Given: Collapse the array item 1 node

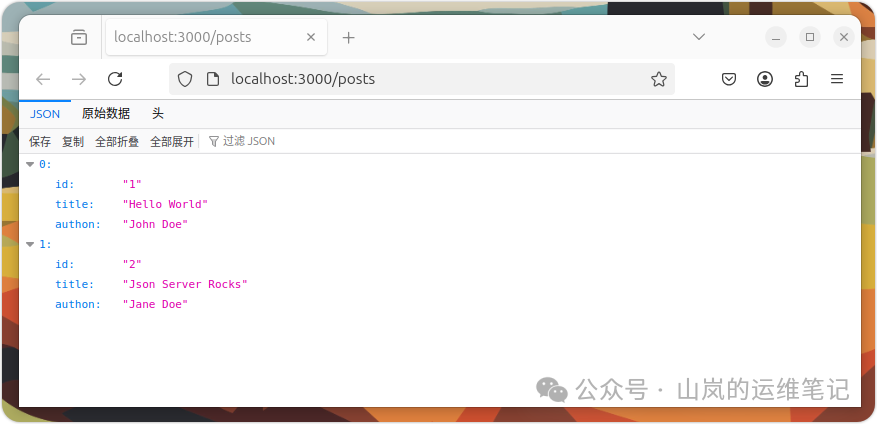Looking at the screenshot, I should (x=30, y=244).
